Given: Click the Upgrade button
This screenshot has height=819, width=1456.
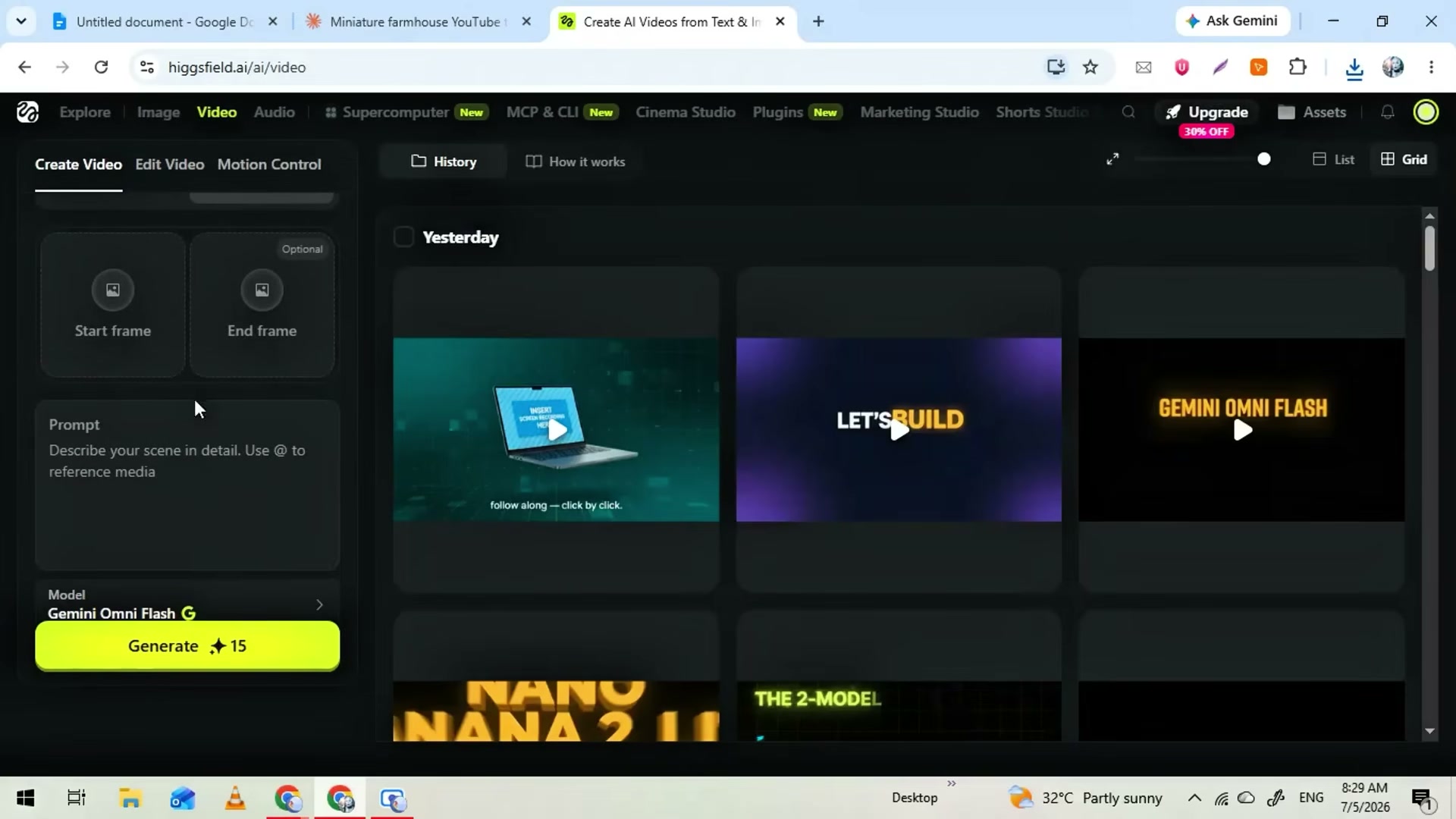Looking at the screenshot, I should 1207,112.
